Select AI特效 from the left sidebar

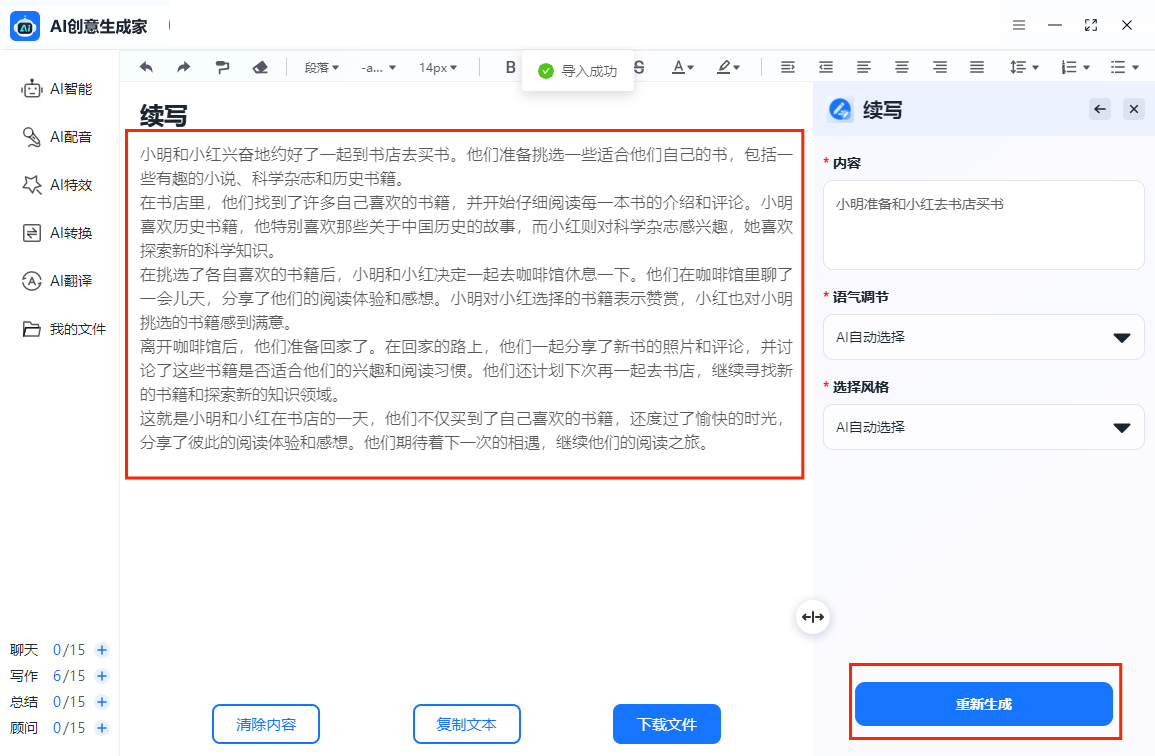[63, 184]
